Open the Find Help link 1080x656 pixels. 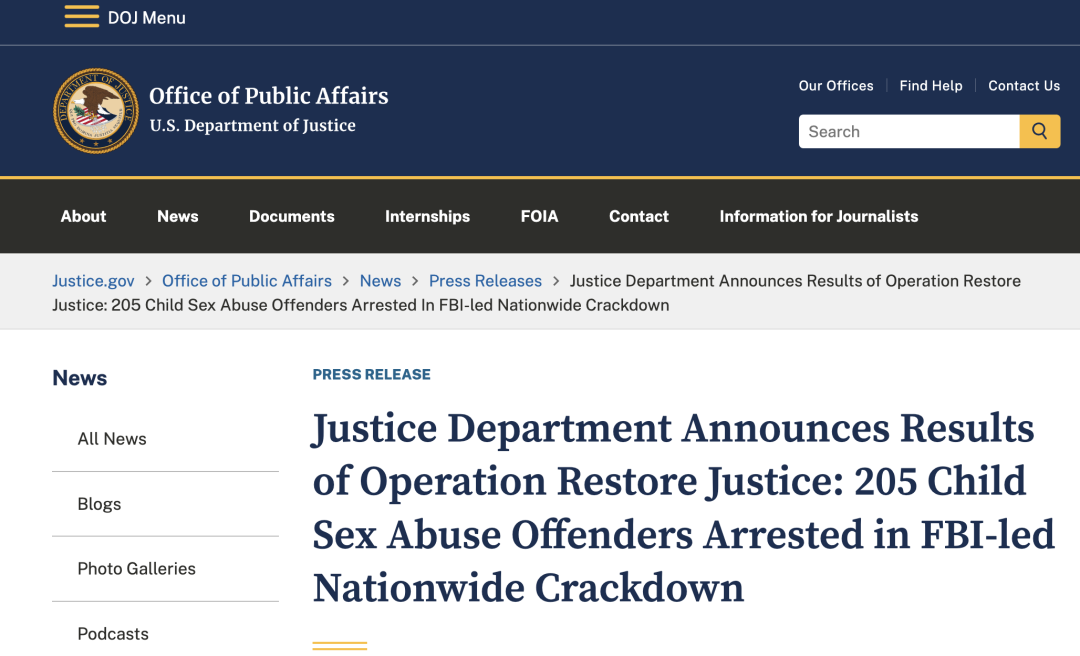[931, 85]
